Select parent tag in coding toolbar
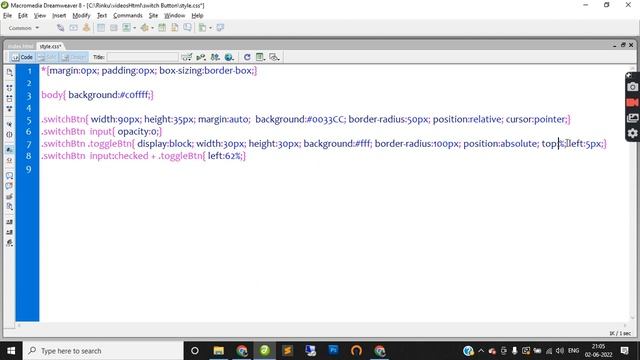 pos(9,124)
